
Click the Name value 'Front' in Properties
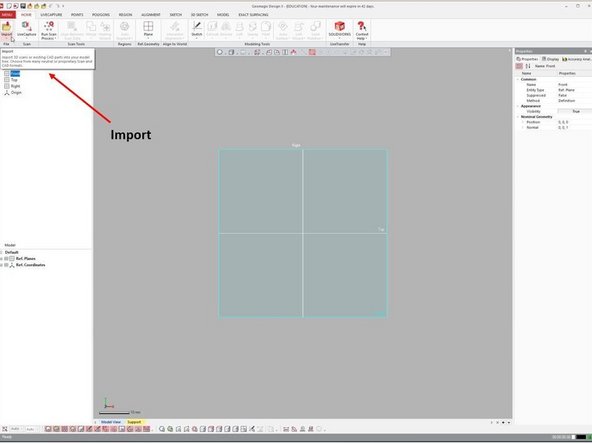(563, 85)
